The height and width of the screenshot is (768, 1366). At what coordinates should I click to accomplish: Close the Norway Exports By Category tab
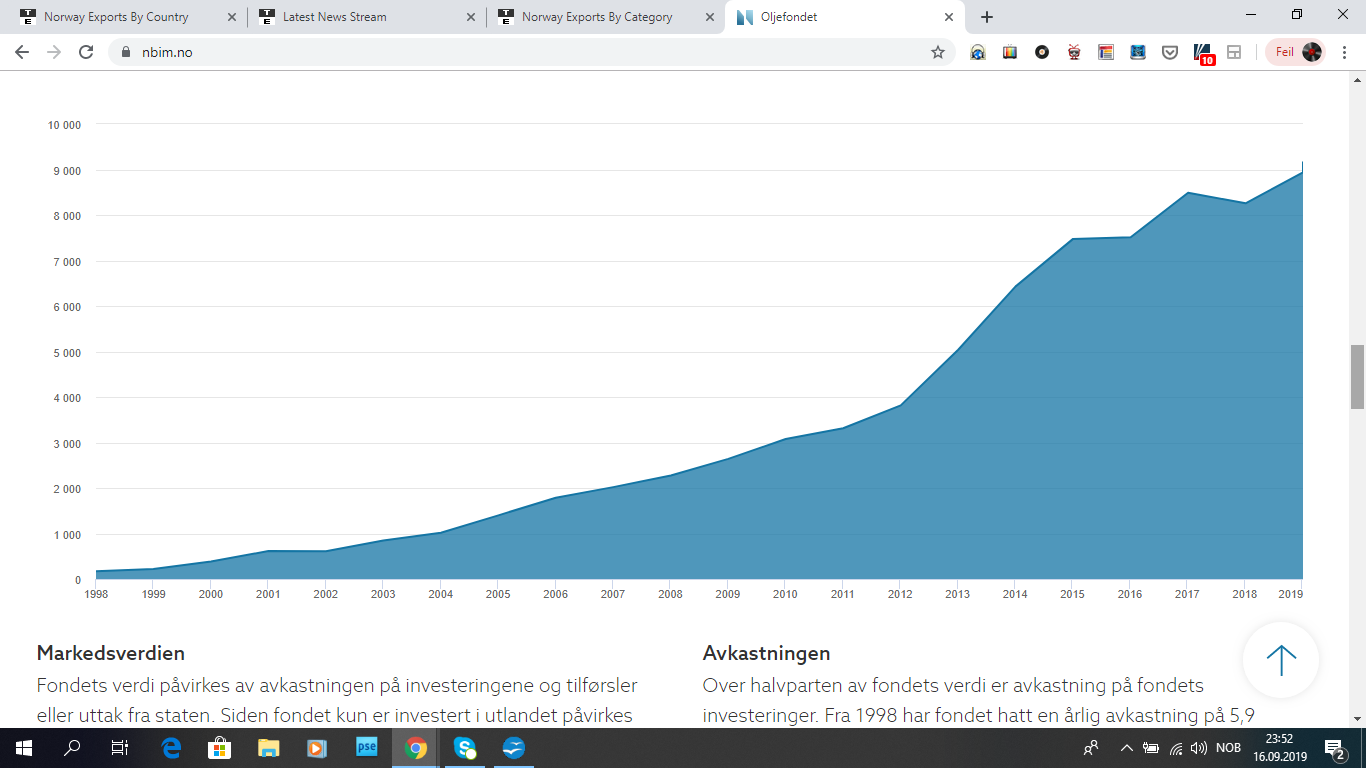pos(709,17)
